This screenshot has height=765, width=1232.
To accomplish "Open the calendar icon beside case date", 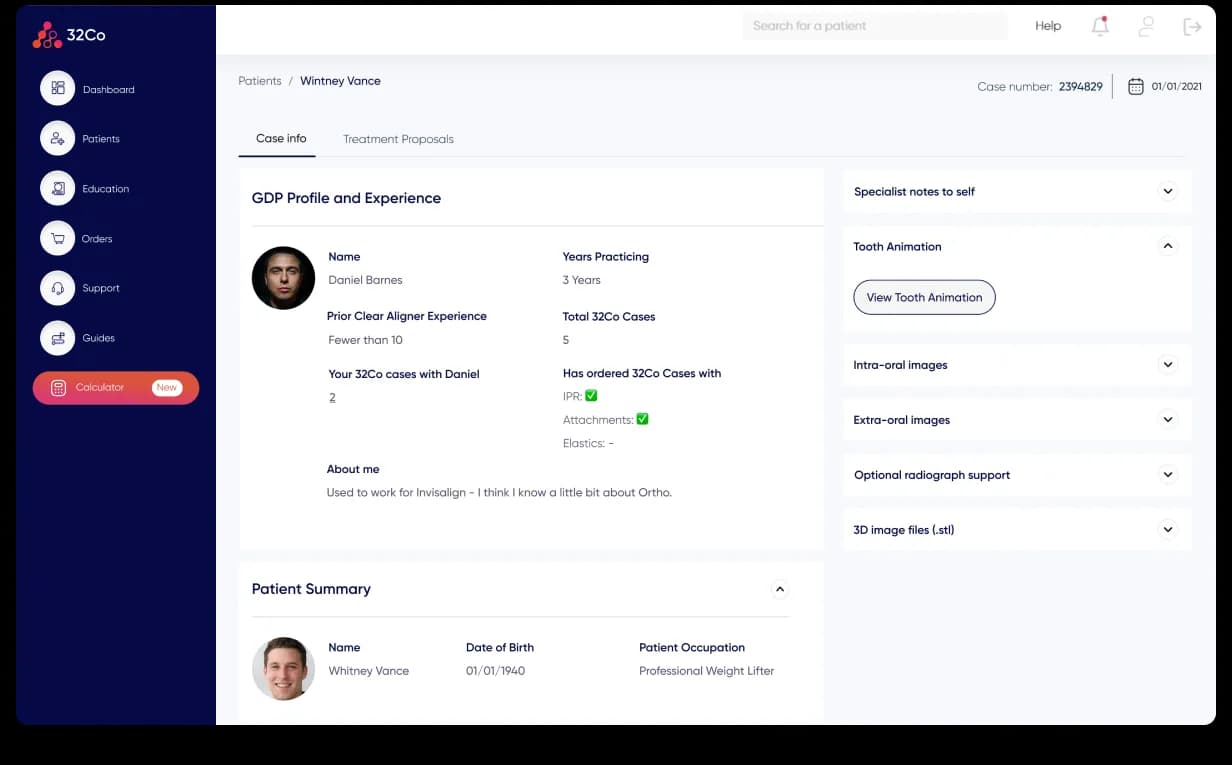I will coord(1136,86).
